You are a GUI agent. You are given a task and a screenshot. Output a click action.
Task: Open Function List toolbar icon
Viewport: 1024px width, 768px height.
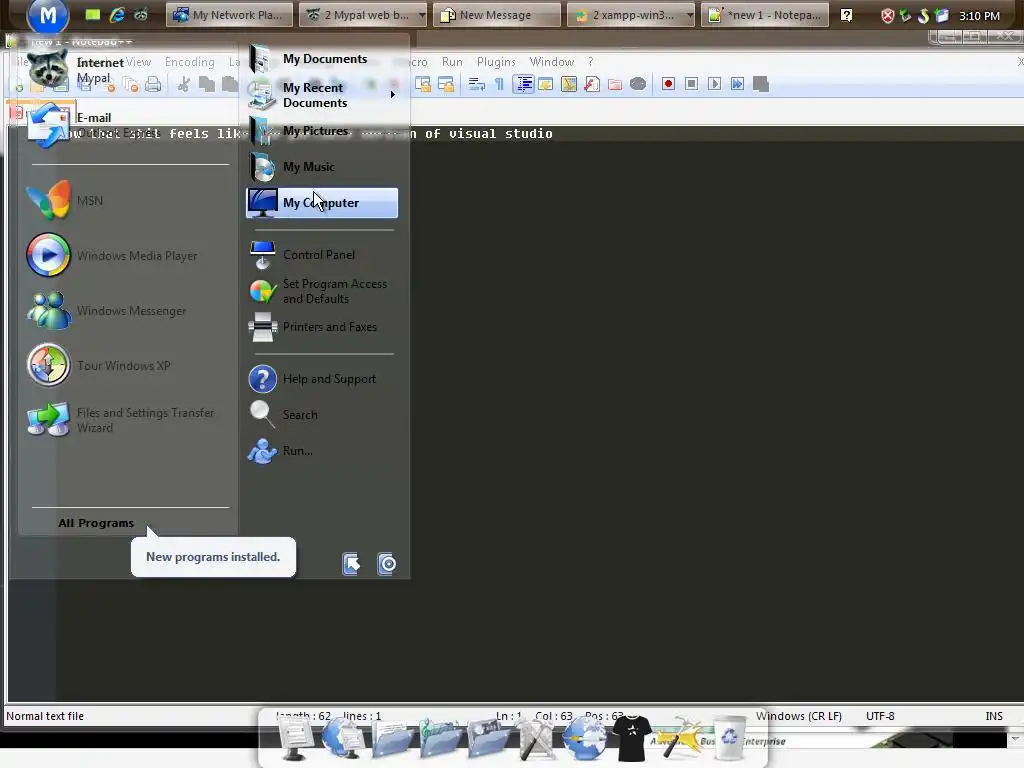point(592,84)
